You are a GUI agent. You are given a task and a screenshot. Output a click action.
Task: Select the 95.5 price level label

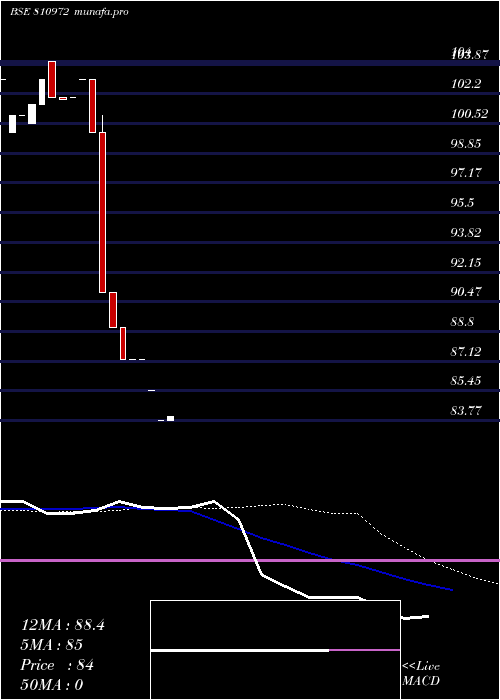click(462, 203)
